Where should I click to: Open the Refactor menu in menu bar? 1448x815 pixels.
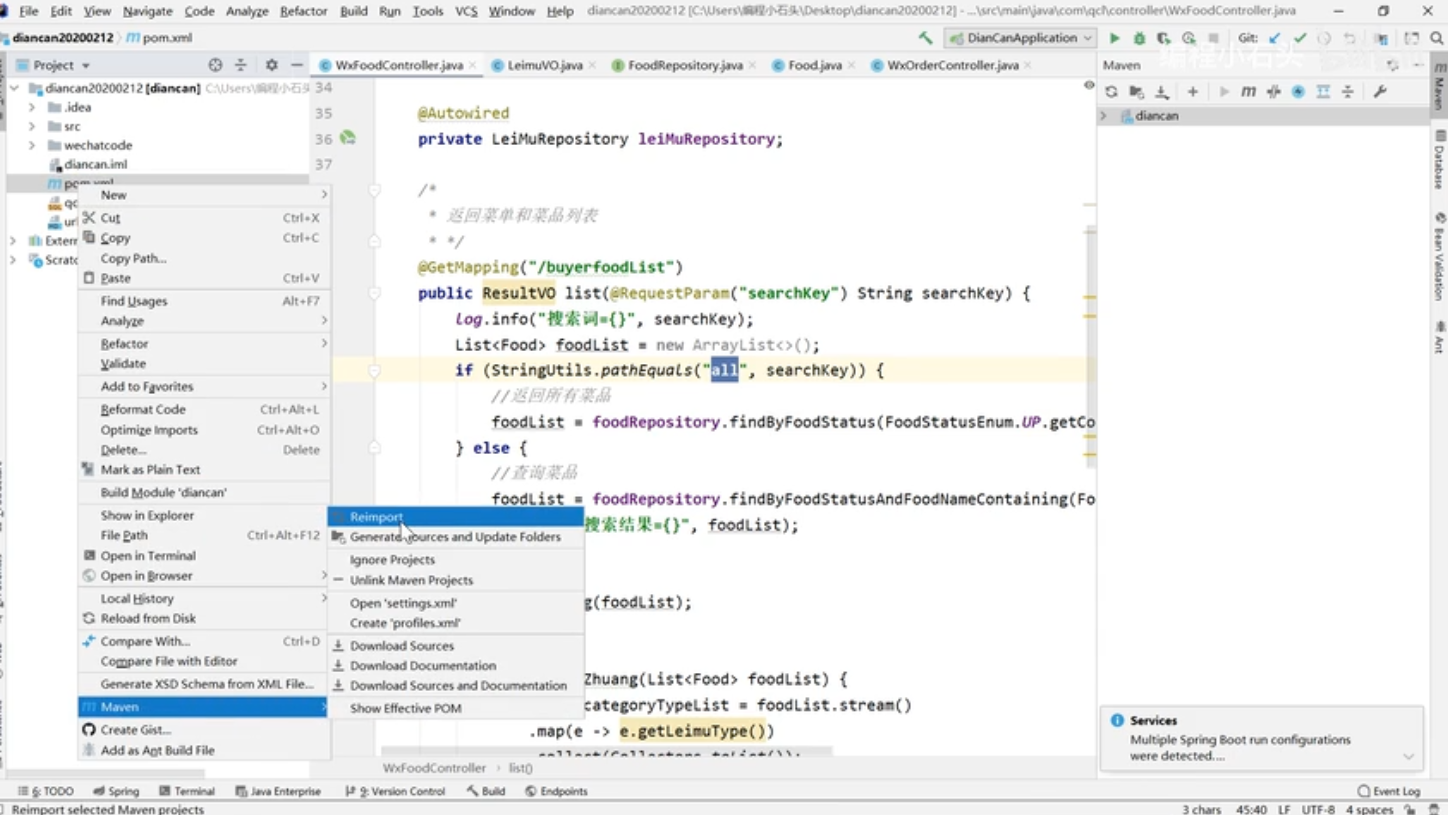pos(303,11)
